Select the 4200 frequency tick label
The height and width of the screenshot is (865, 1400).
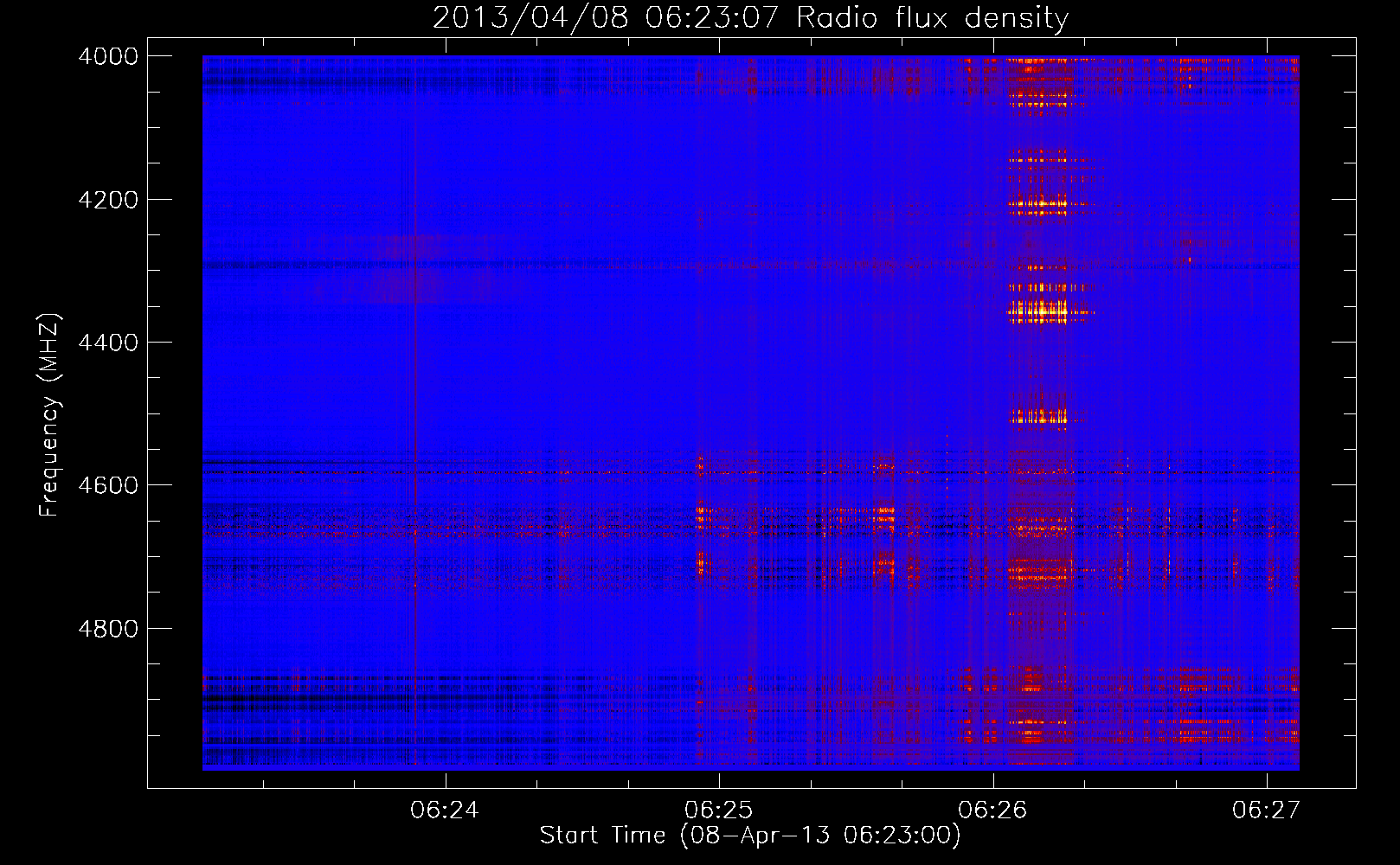click(108, 200)
